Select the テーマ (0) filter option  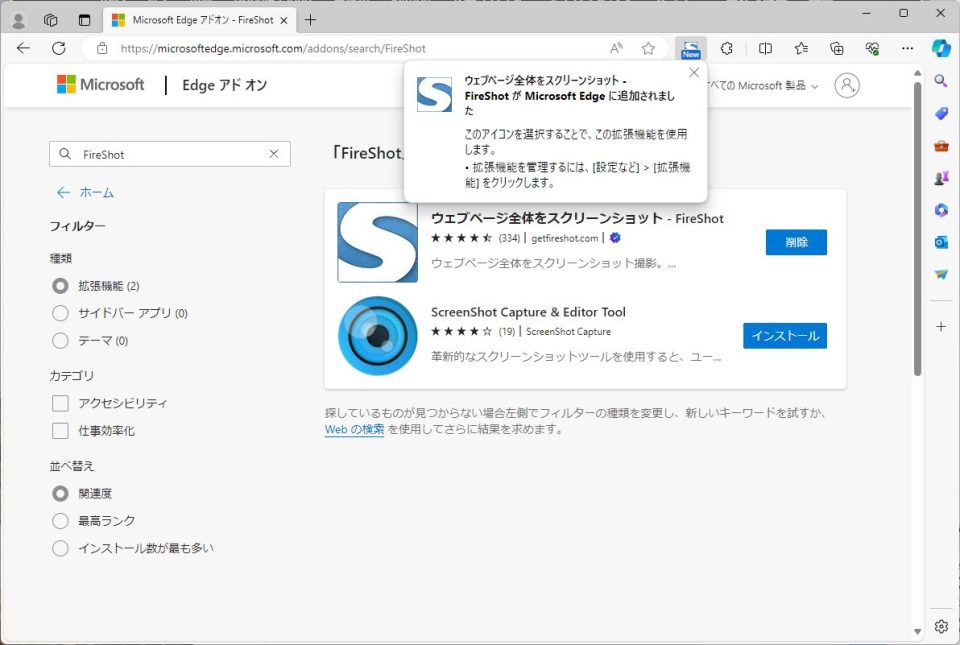coord(60,341)
